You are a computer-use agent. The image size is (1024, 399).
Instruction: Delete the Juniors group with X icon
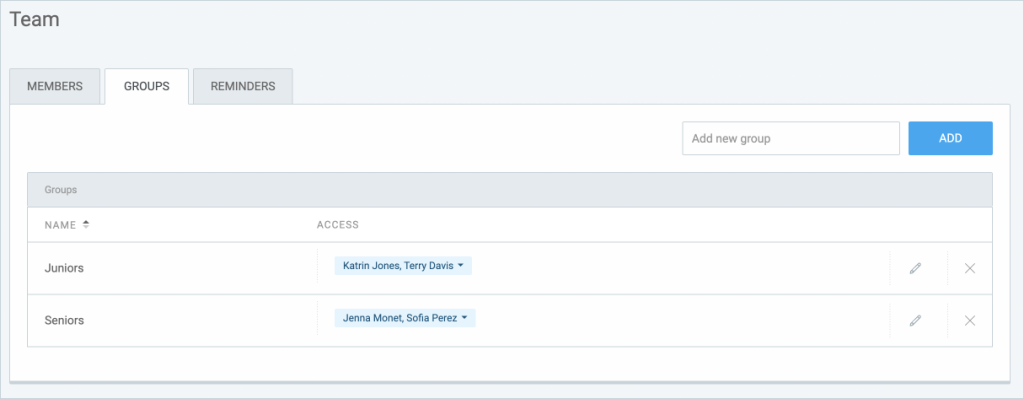tap(970, 268)
